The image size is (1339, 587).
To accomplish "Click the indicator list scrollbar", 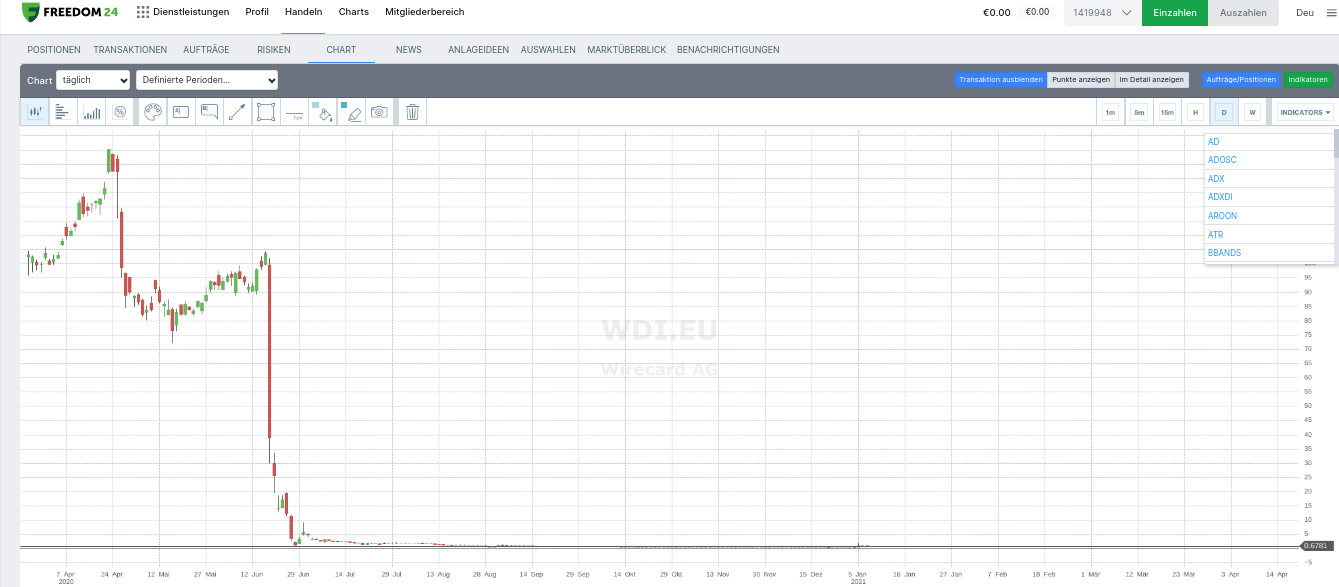I will [x=1336, y=145].
